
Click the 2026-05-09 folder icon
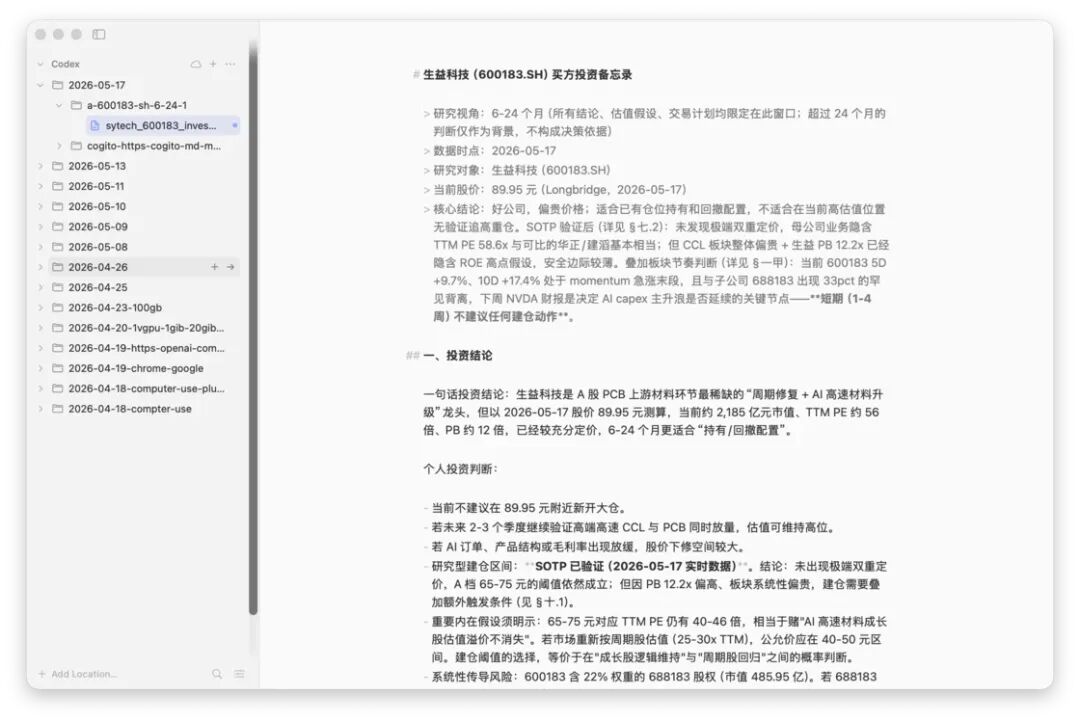[x=58, y=227]
